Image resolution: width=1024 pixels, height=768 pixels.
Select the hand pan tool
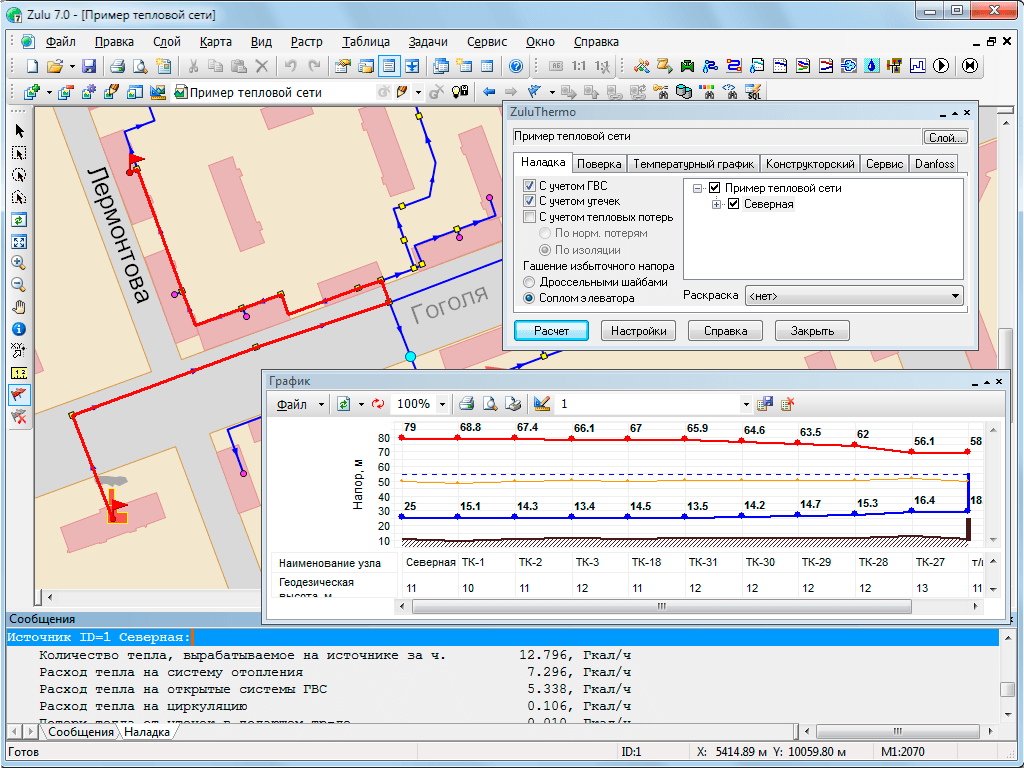pos(19,307)
